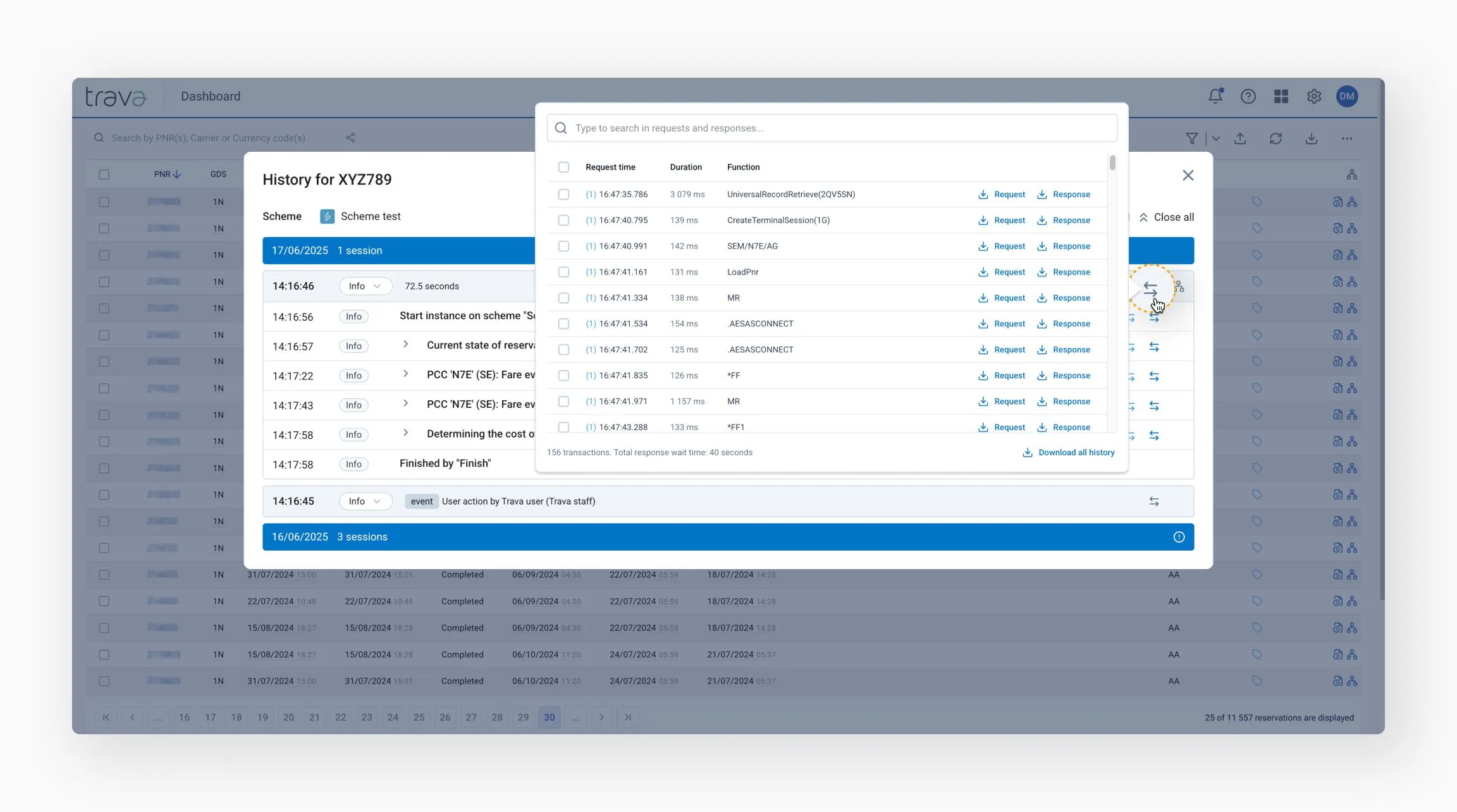
Task: Check the LoadPnr transaction checkbox
Action: coord(563,273)
